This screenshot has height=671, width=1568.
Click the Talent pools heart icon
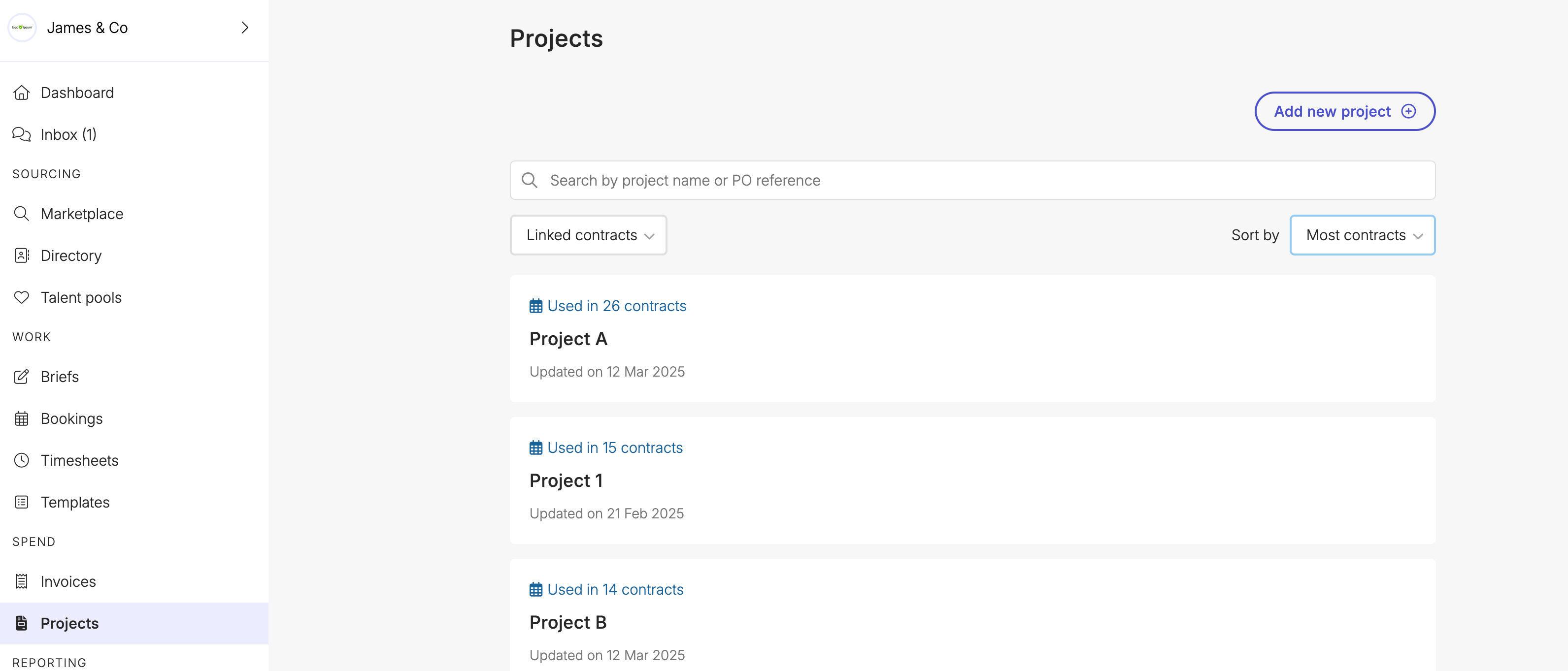pos(21,297)
